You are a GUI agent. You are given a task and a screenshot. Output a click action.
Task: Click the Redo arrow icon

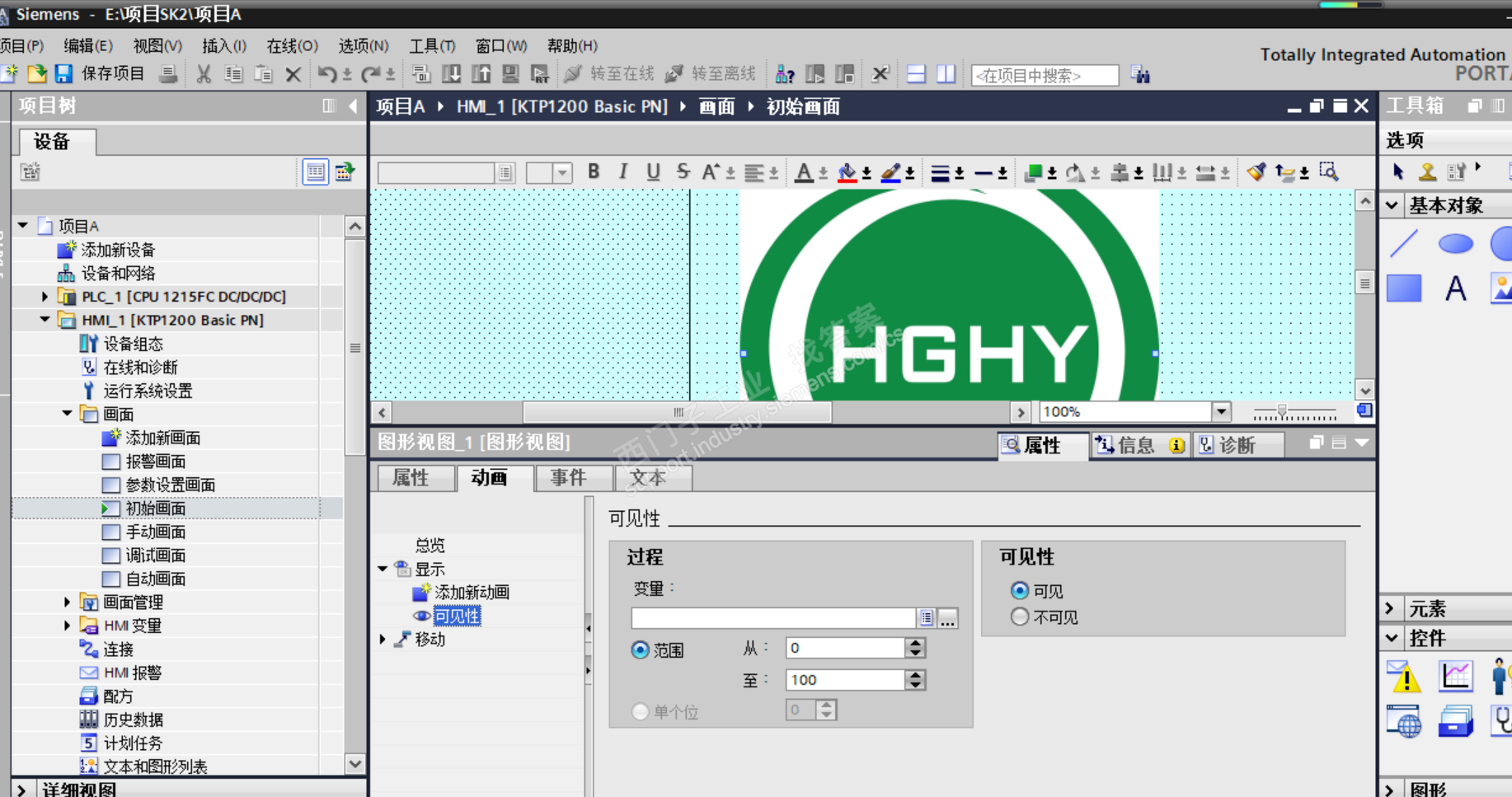point(371,74)
